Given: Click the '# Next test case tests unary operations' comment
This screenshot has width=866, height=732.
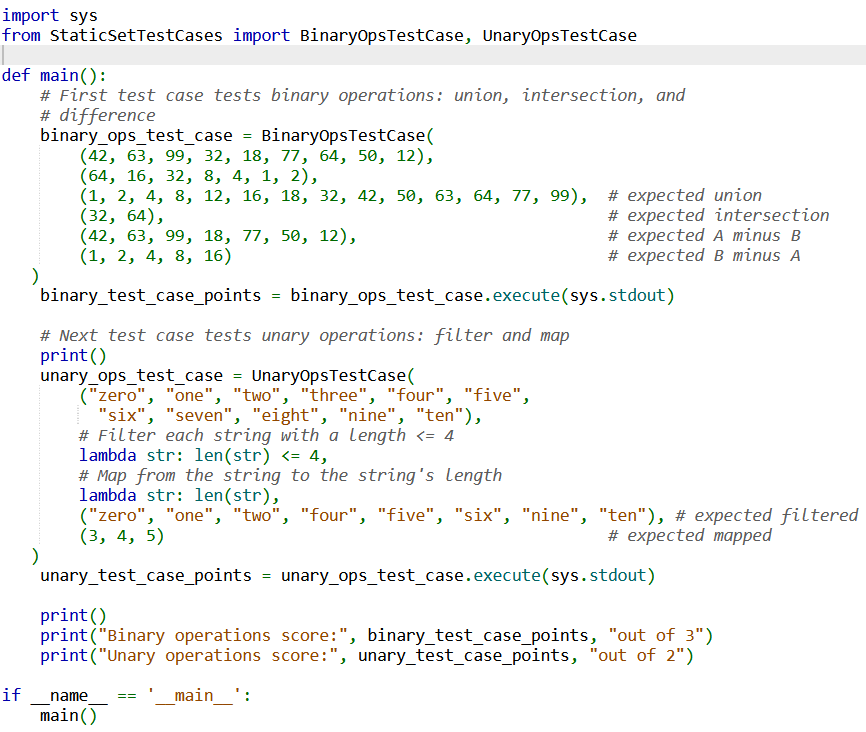Looking at the screenshot, I should coord(304,335).
